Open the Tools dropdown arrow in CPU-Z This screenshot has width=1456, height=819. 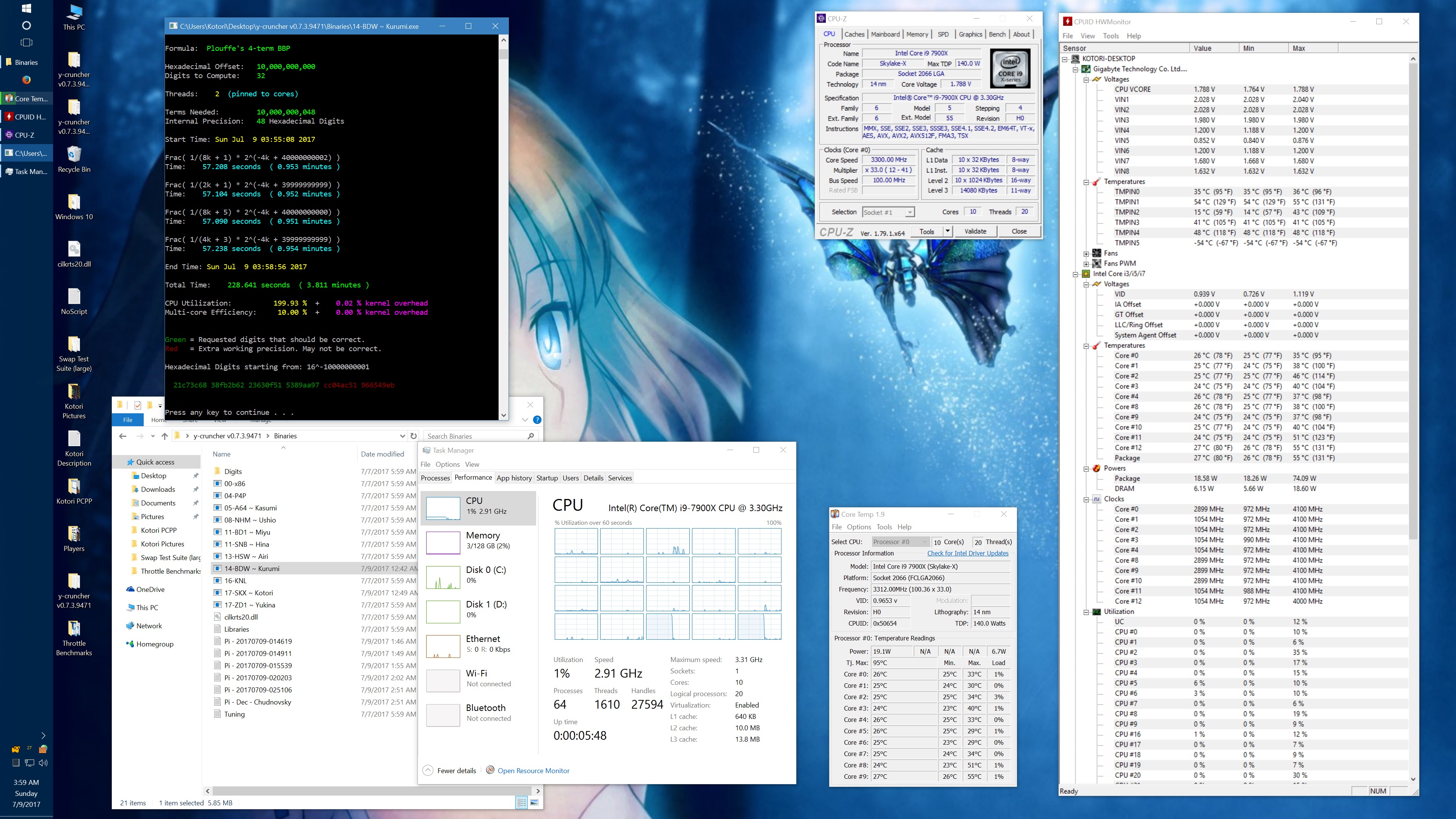pos(947,231)
